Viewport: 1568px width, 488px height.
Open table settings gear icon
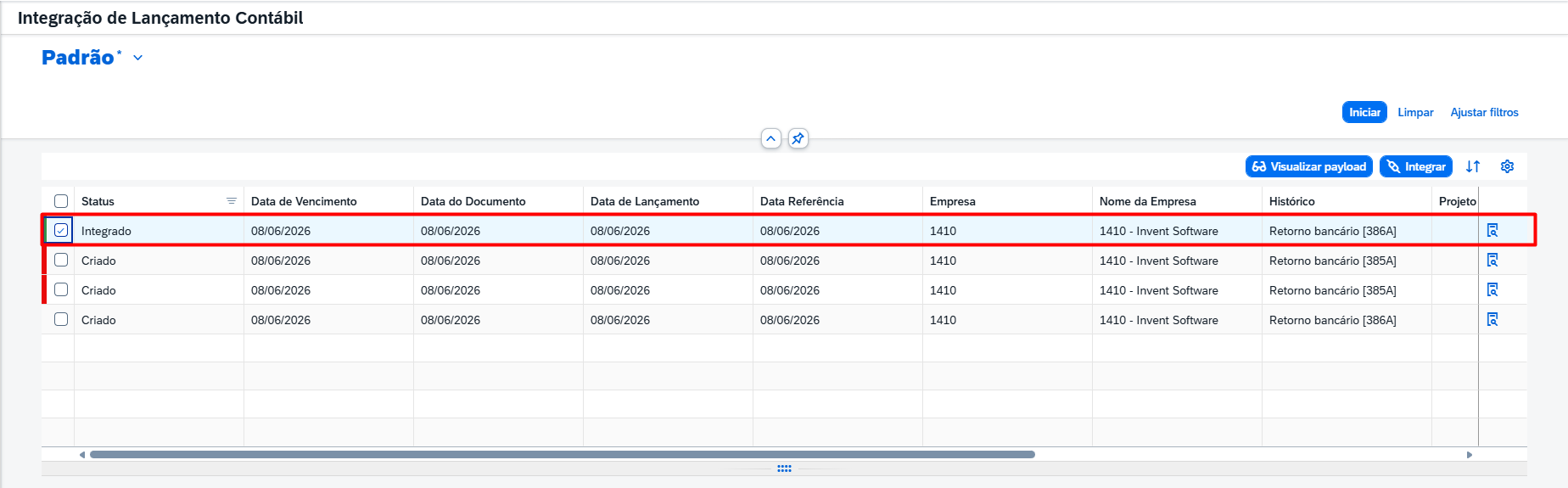click(x=1507, y=166)
